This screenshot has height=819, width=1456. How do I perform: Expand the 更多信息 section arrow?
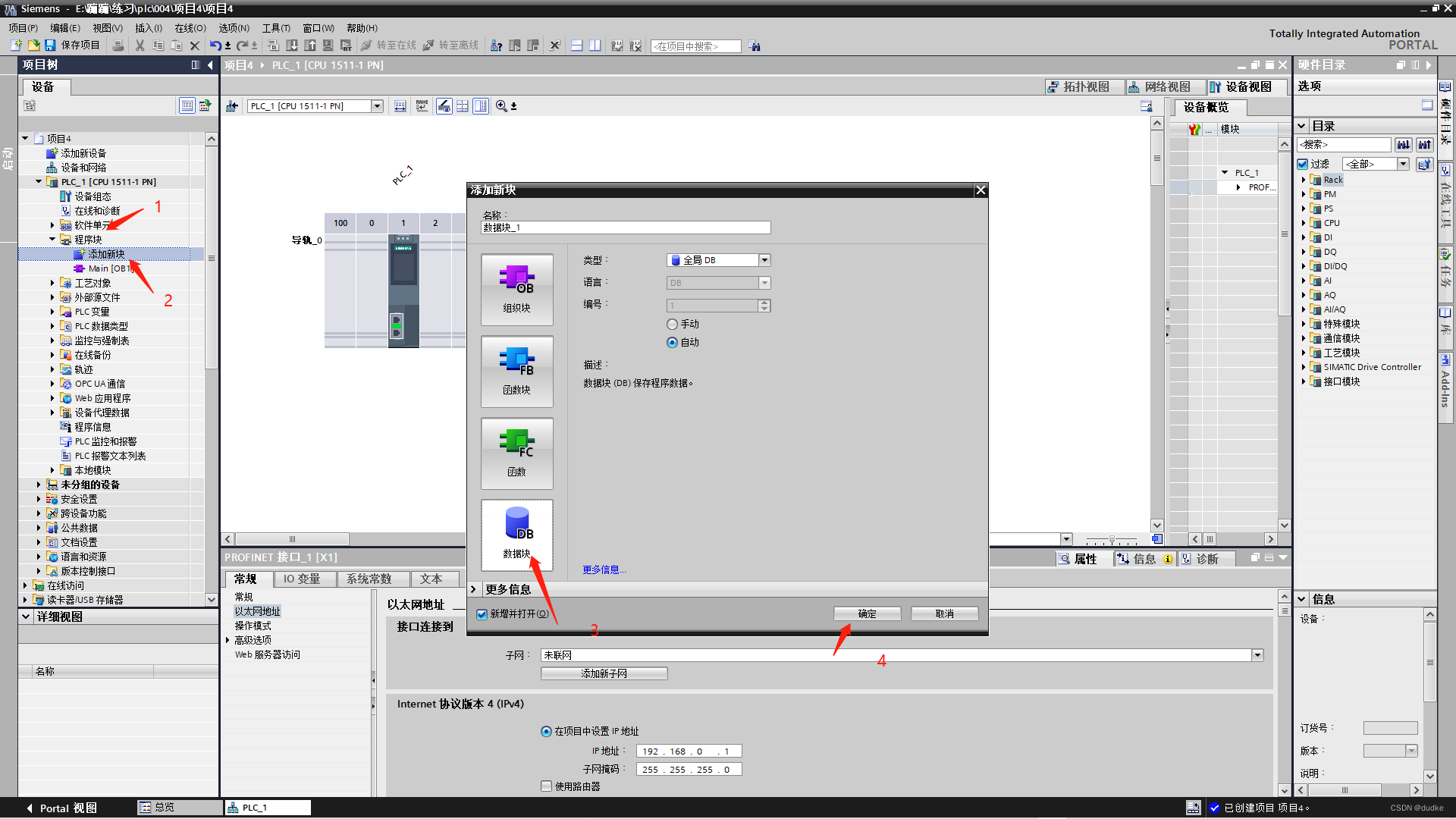point(473,589)
